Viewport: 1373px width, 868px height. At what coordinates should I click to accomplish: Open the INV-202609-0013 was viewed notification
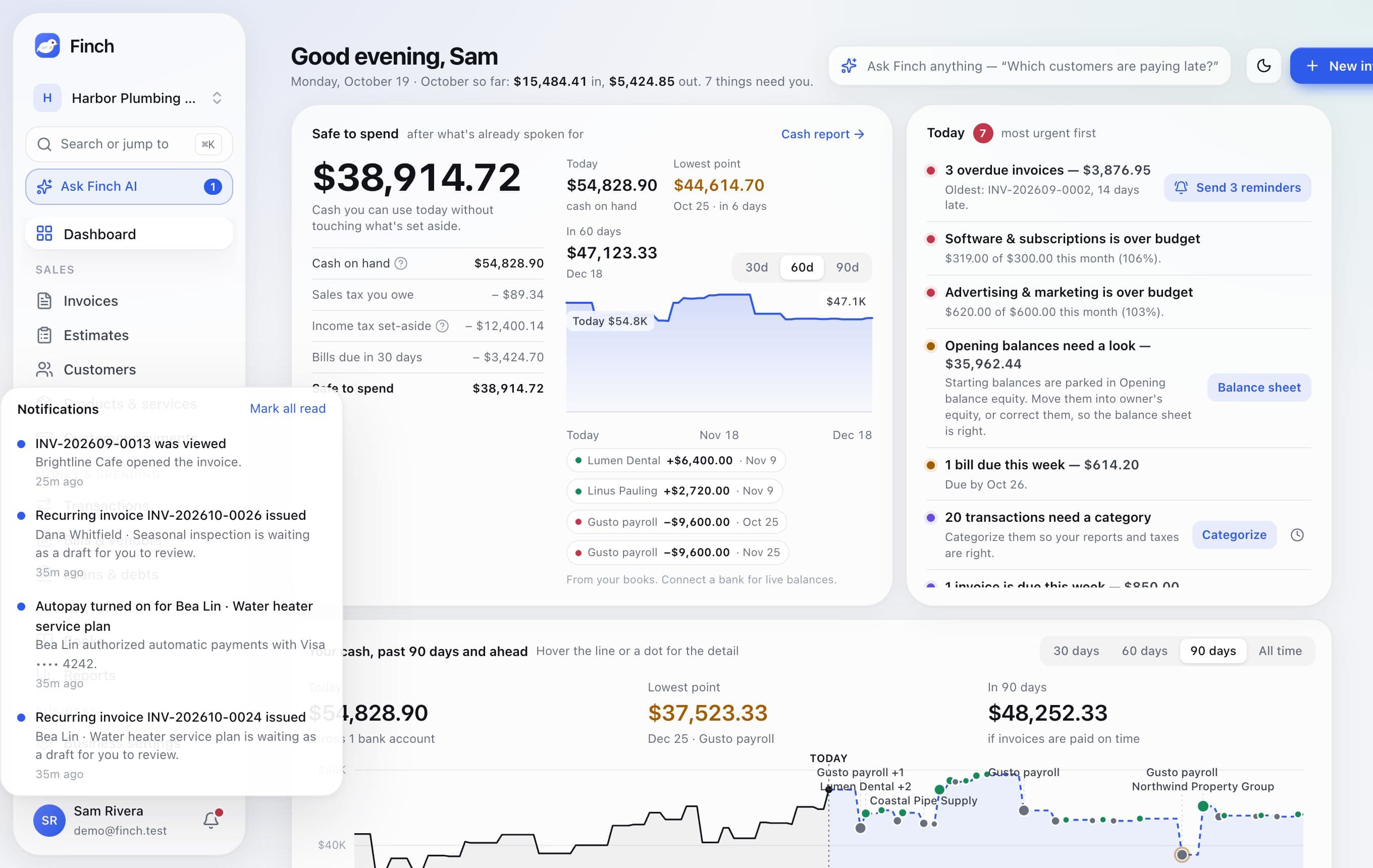tap(171, 462)
